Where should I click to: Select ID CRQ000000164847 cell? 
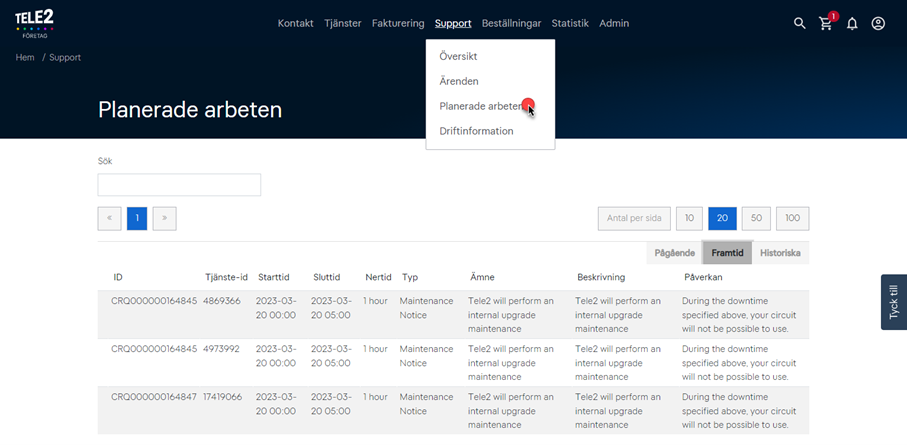click(154, 397)
